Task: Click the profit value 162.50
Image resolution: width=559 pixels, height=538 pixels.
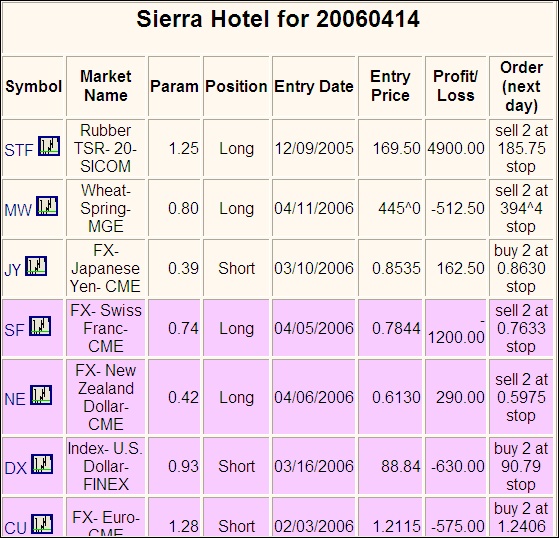Action: click(x=461, y=268)
